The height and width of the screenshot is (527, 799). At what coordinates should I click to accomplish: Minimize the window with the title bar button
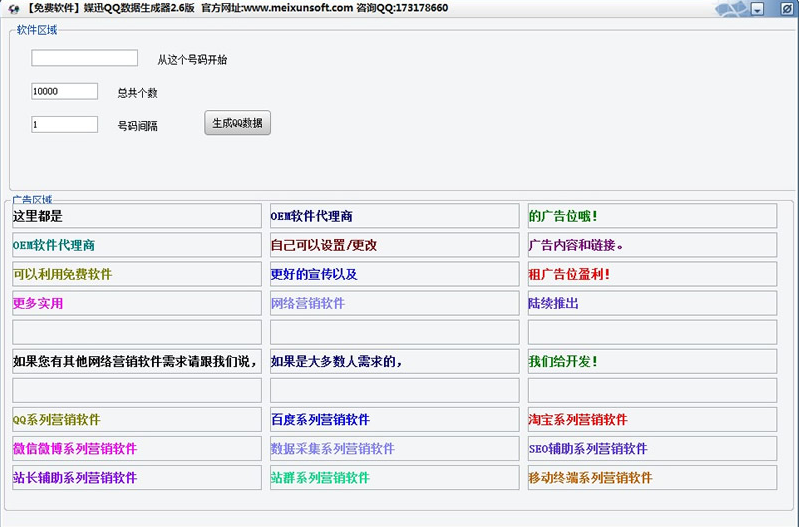tap(758, 9)
